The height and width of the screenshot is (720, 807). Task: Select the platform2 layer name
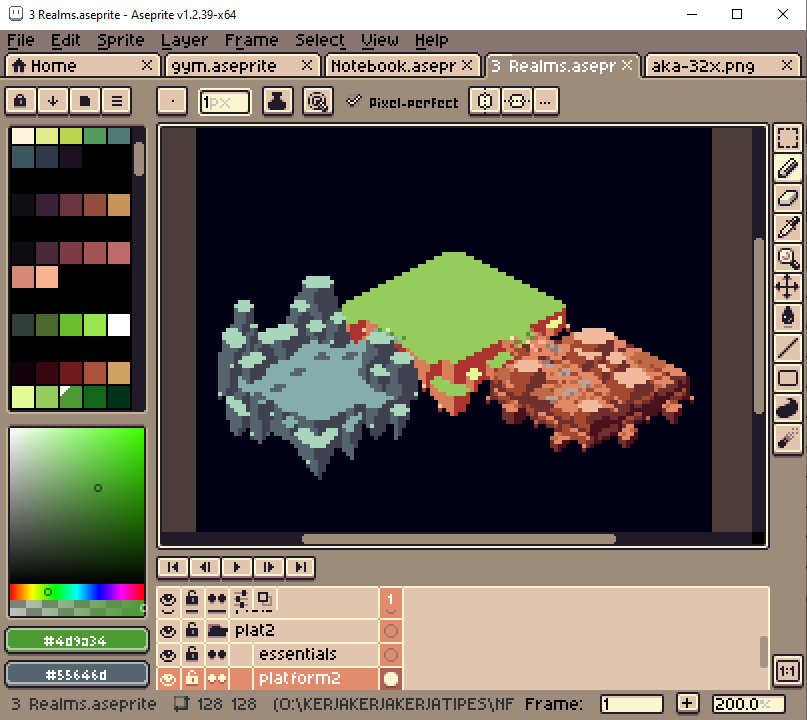[x=300, y=678]
